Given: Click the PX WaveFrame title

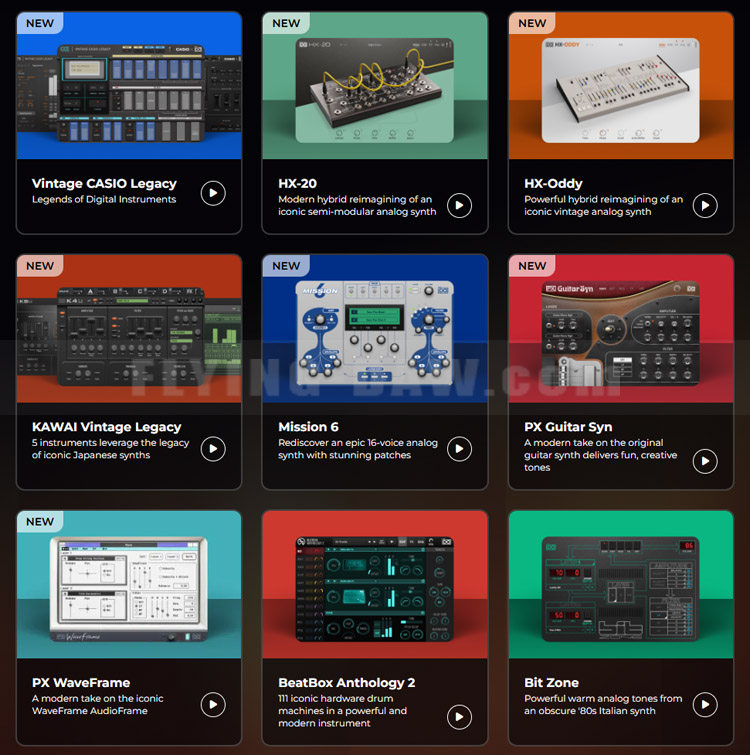Looking at the screenshot, I should (x=81, y=683).
